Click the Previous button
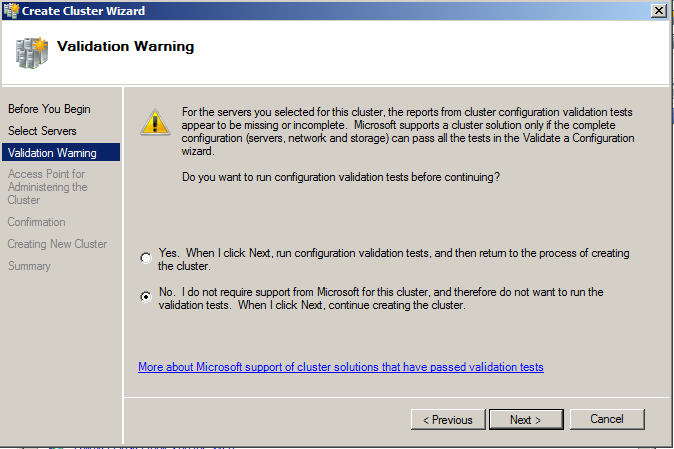 (x=448, y=419)
